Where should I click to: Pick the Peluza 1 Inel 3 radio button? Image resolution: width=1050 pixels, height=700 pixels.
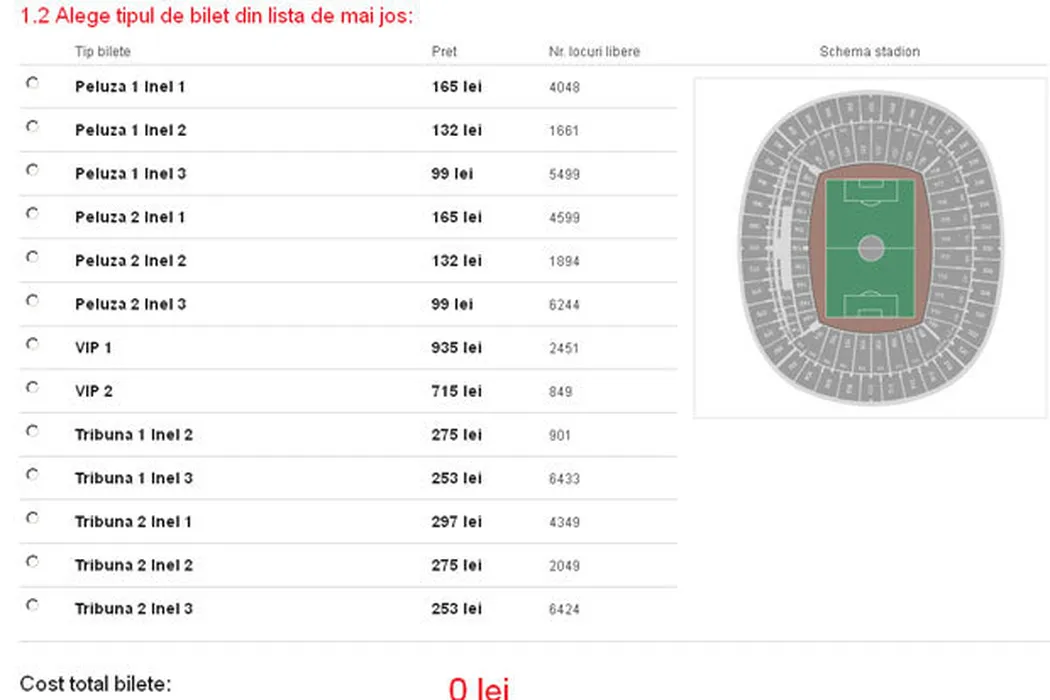(32, 170)
